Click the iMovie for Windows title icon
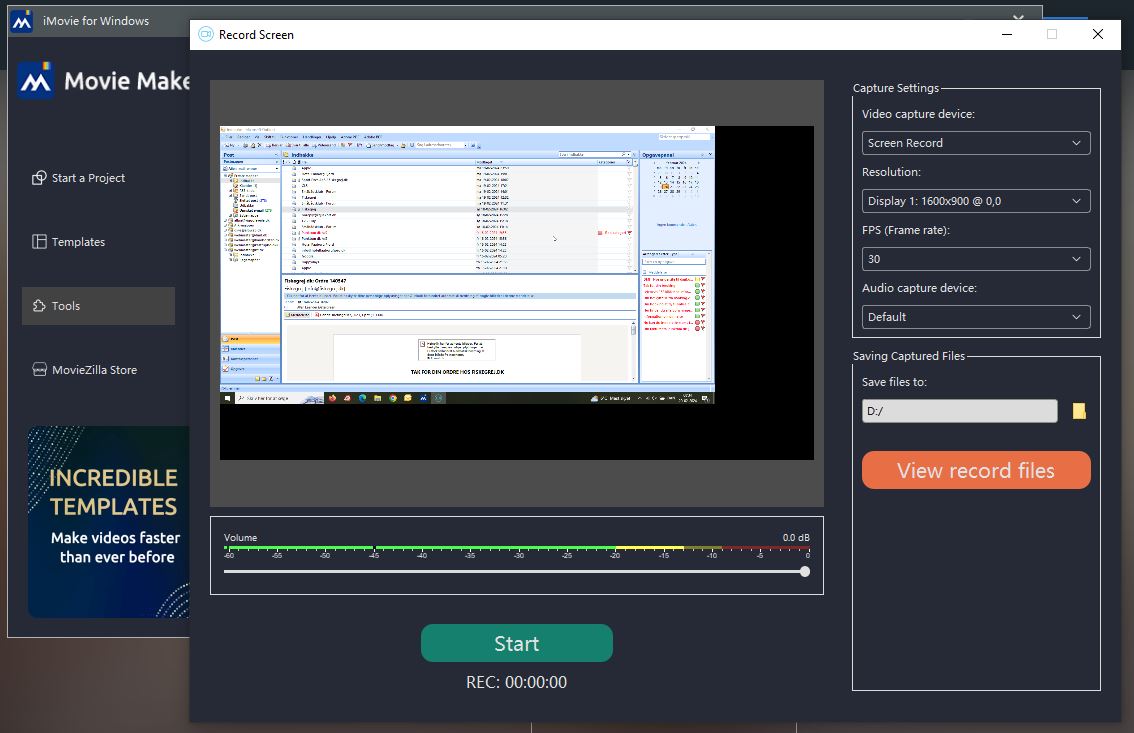The height and width of the screenshot is (733, 1134). [x=22, y=21]
